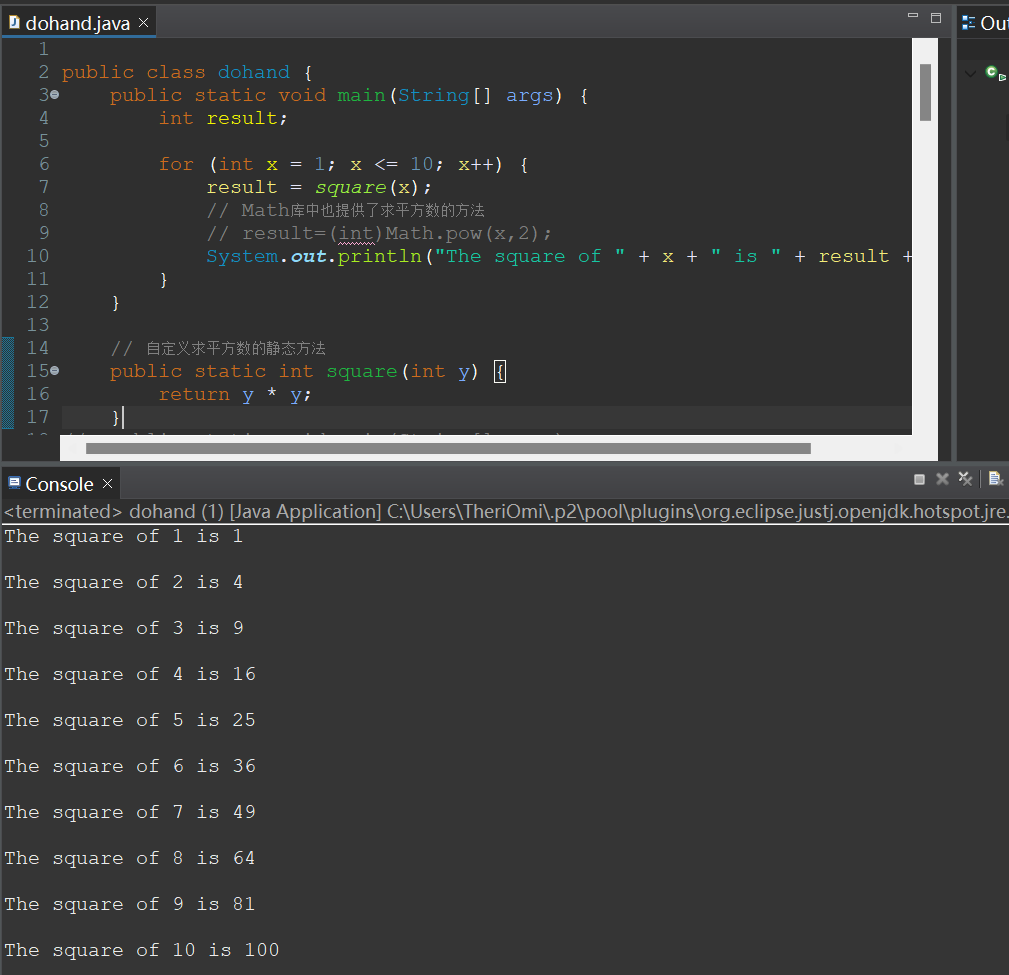Collapse the class node chevron in Outline
Screen dimensions: 1009x975
970,73
